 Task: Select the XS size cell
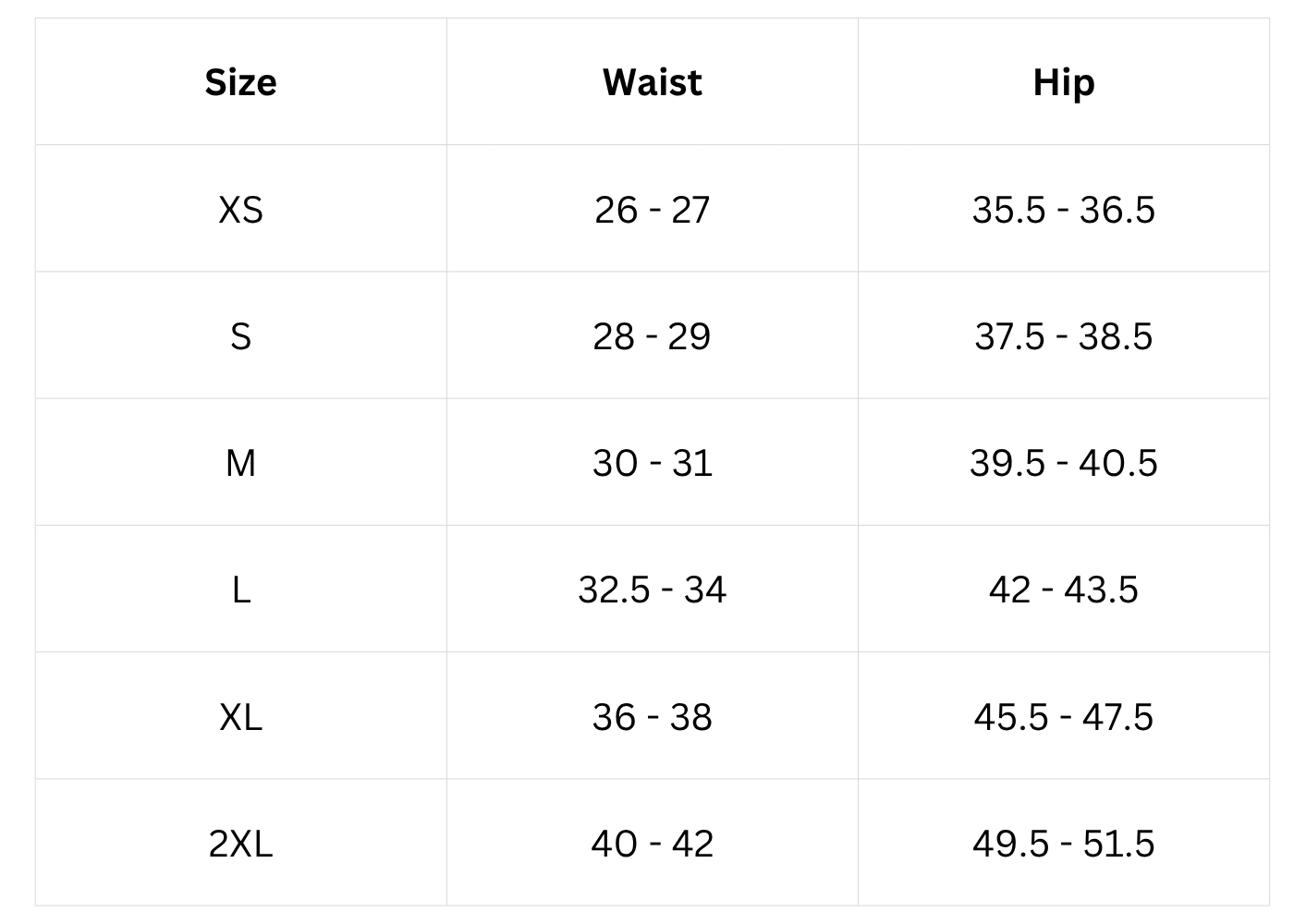coord(240,210)
